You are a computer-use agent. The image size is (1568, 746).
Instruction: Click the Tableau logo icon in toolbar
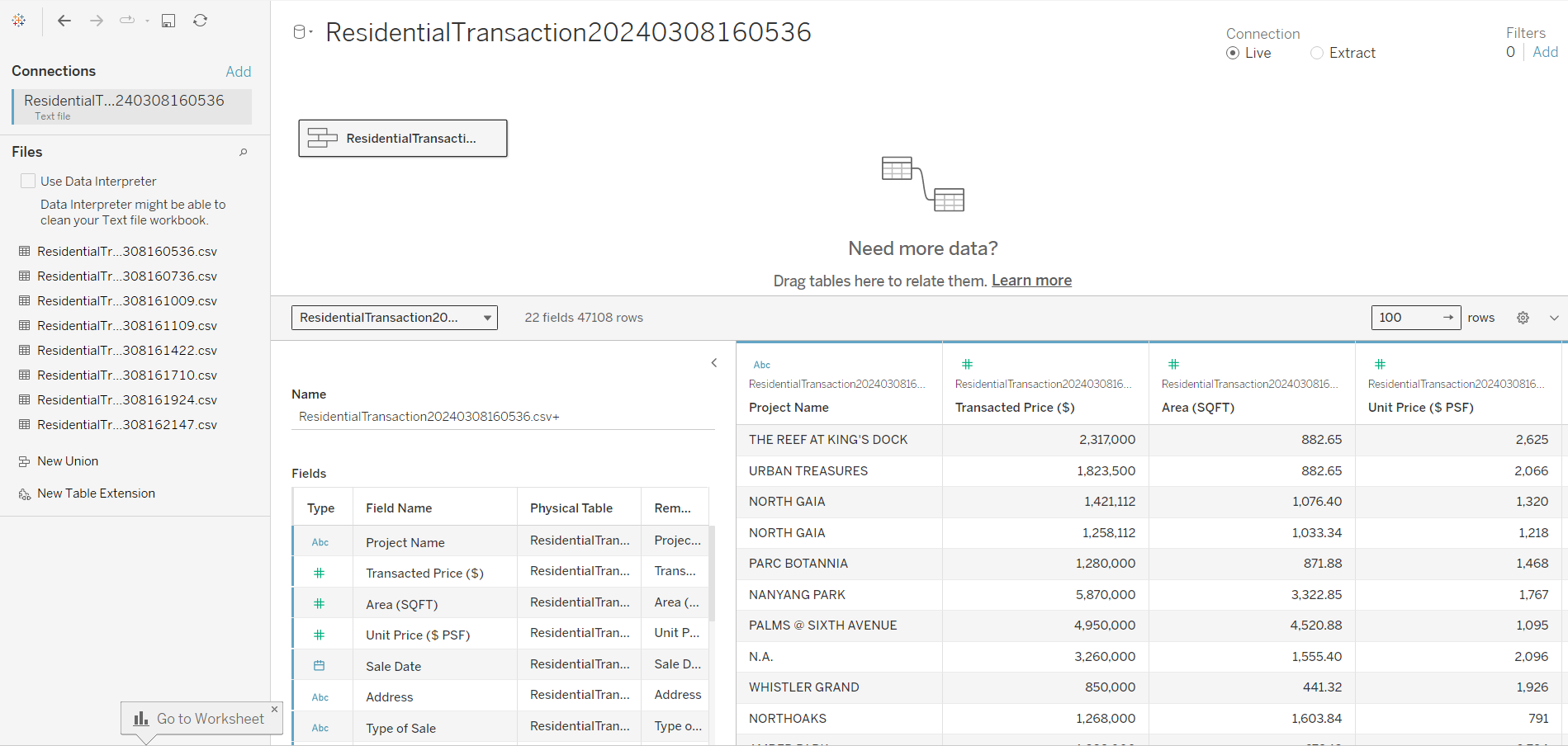pos(19,21)
